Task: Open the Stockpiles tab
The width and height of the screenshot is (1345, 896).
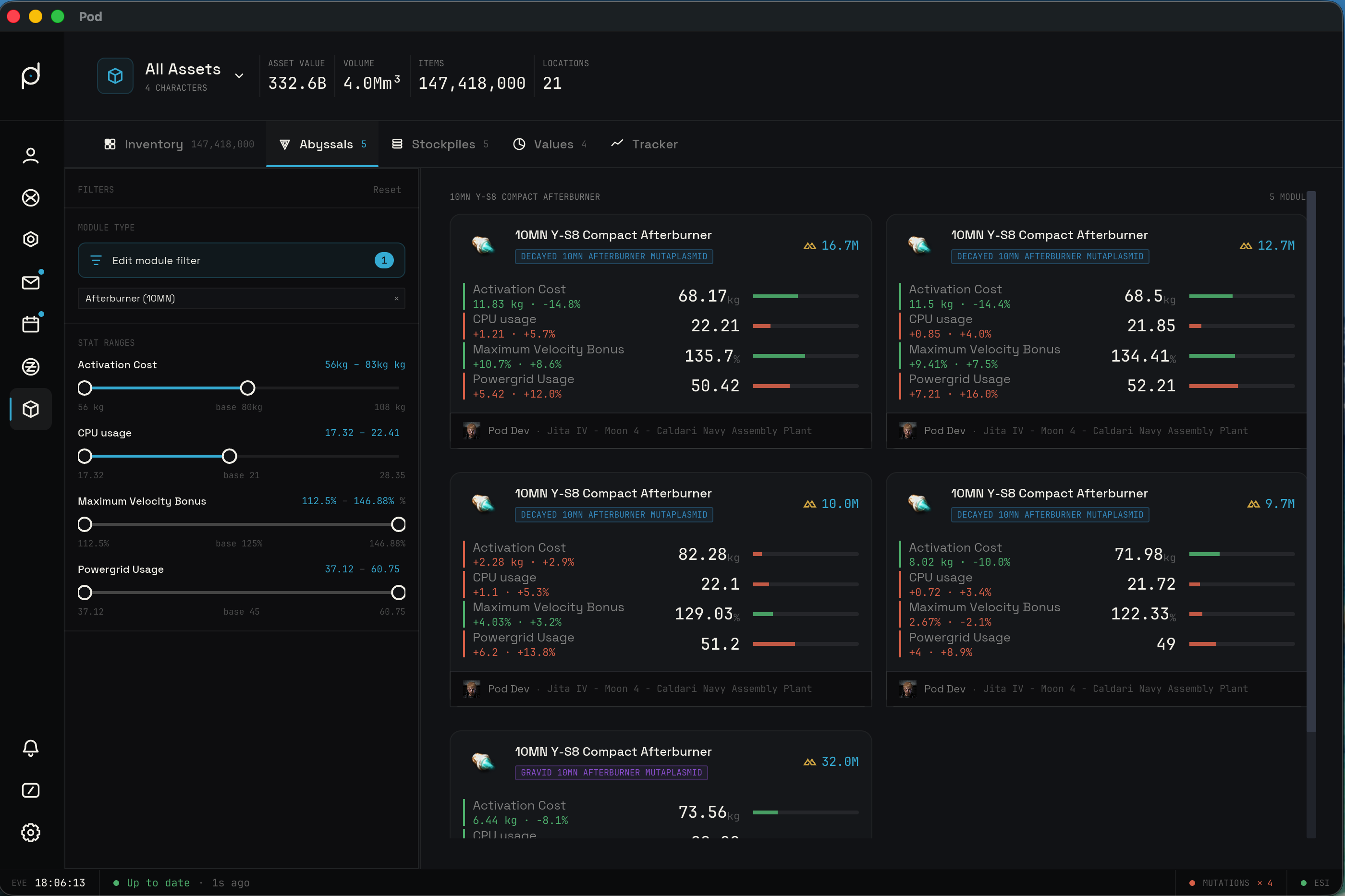Action: click(x=440, y=144)
